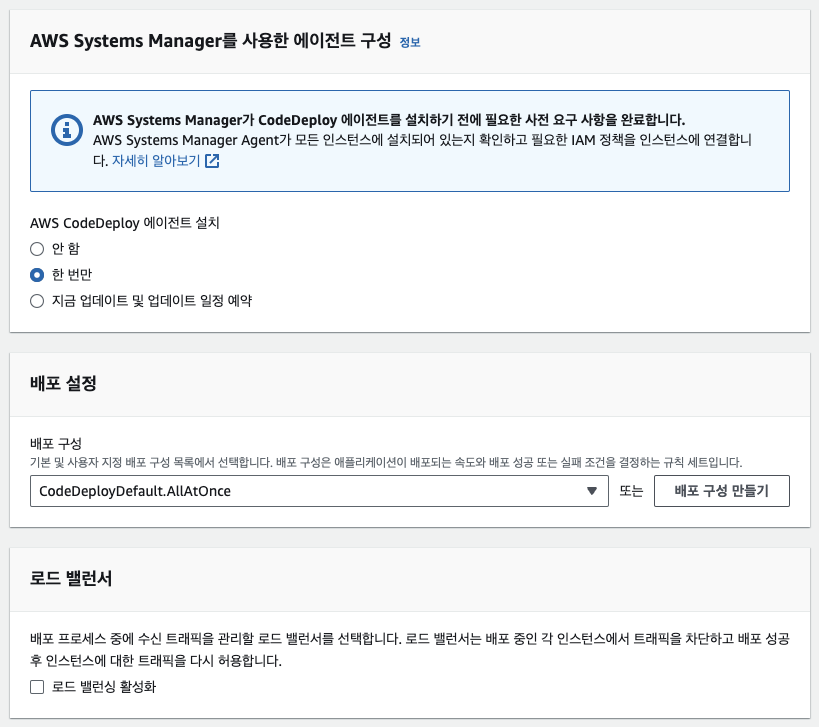Click the blue info circle icon in the notice
This screenshot has width=819, height=727.
[x=67, y=130]
